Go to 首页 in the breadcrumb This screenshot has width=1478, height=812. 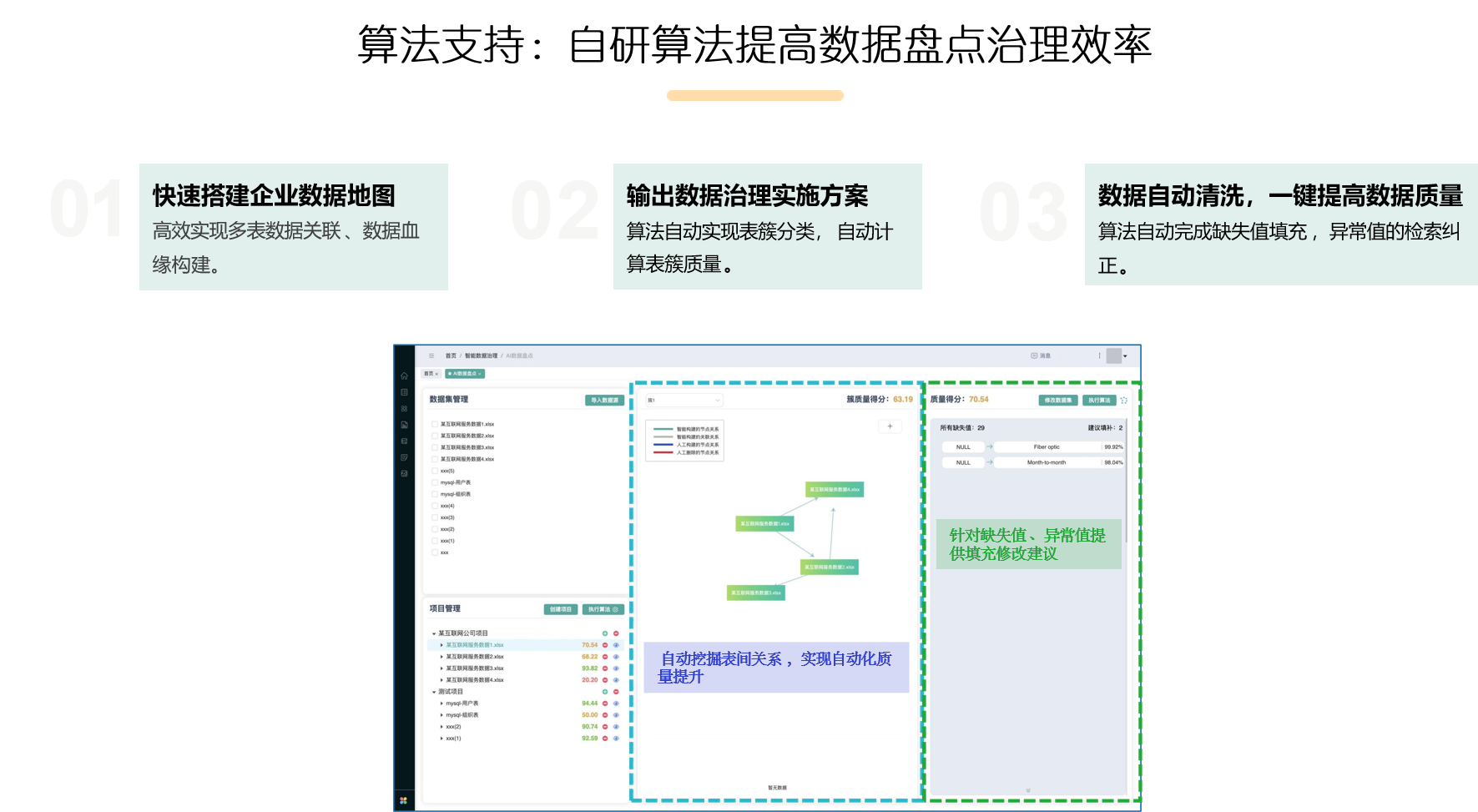(x=451, y=356)
